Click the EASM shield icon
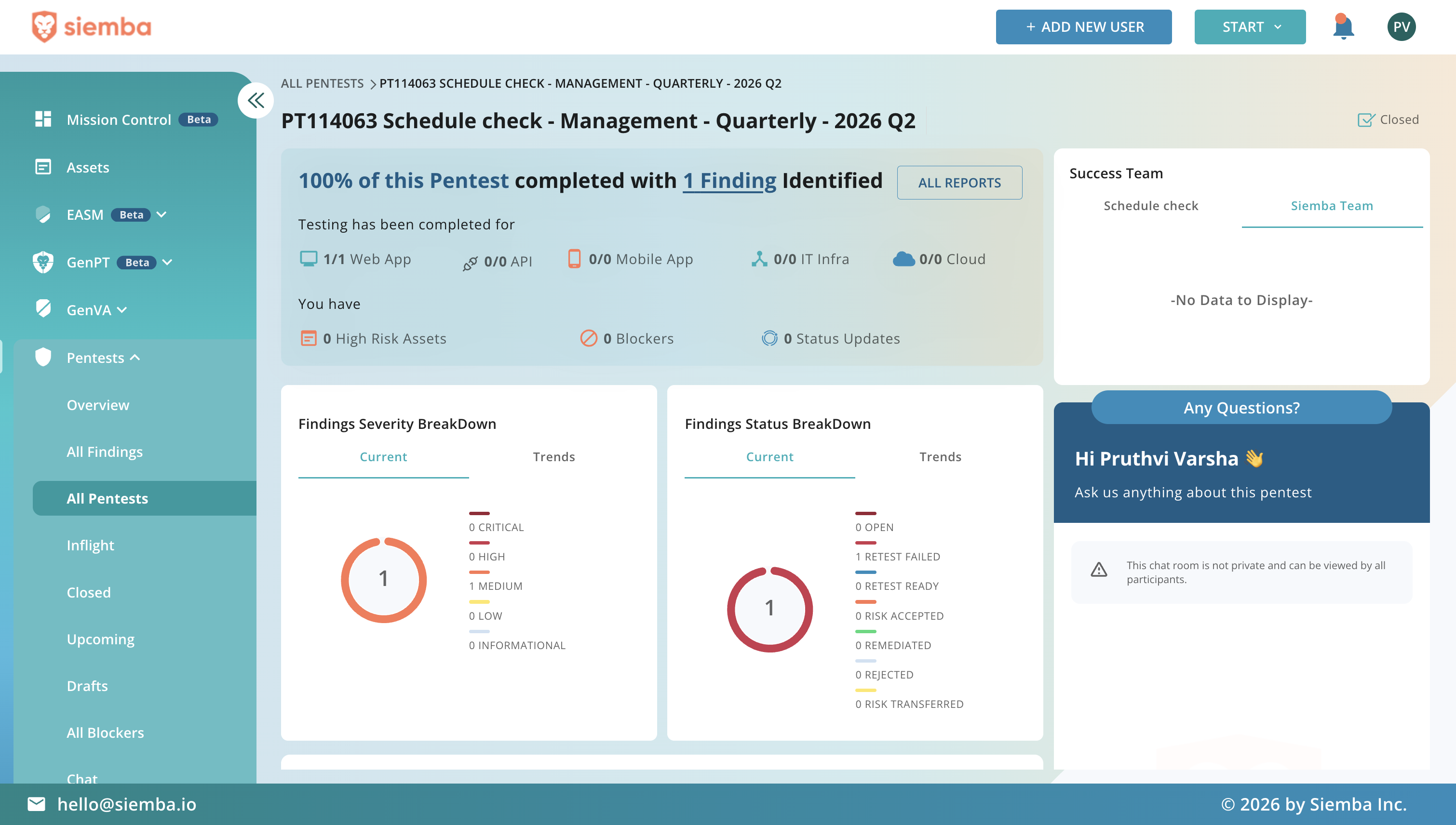This screenshot has height=825, width=1456. (43, 214)
